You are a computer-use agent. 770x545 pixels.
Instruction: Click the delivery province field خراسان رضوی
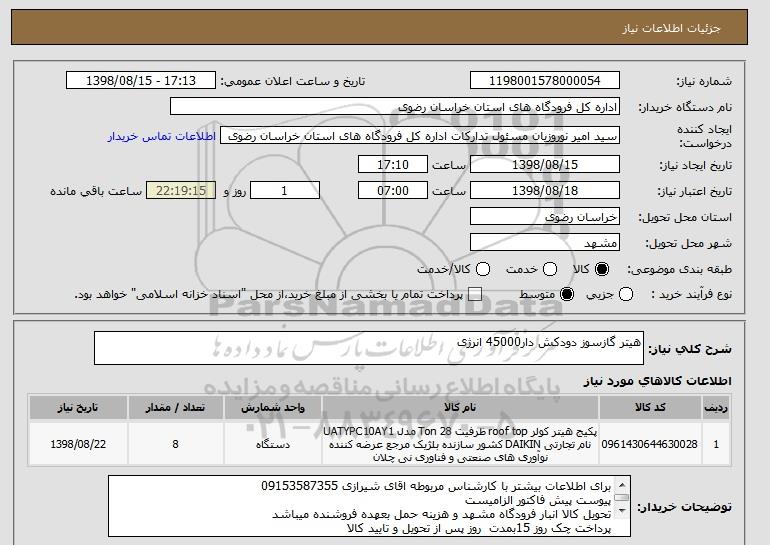[x=545, y=217]
